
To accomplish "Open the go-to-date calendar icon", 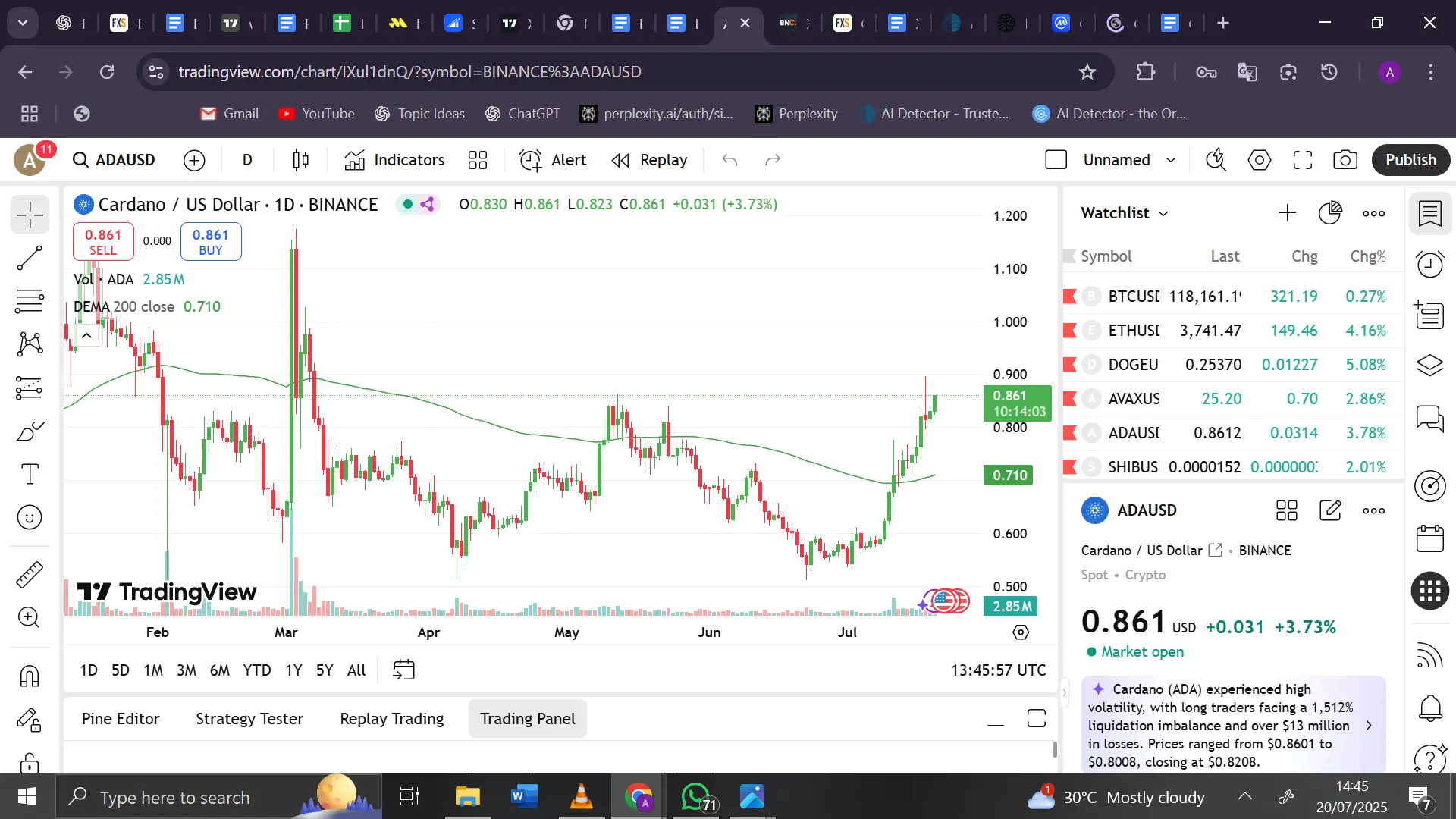I will pos(404,670).
